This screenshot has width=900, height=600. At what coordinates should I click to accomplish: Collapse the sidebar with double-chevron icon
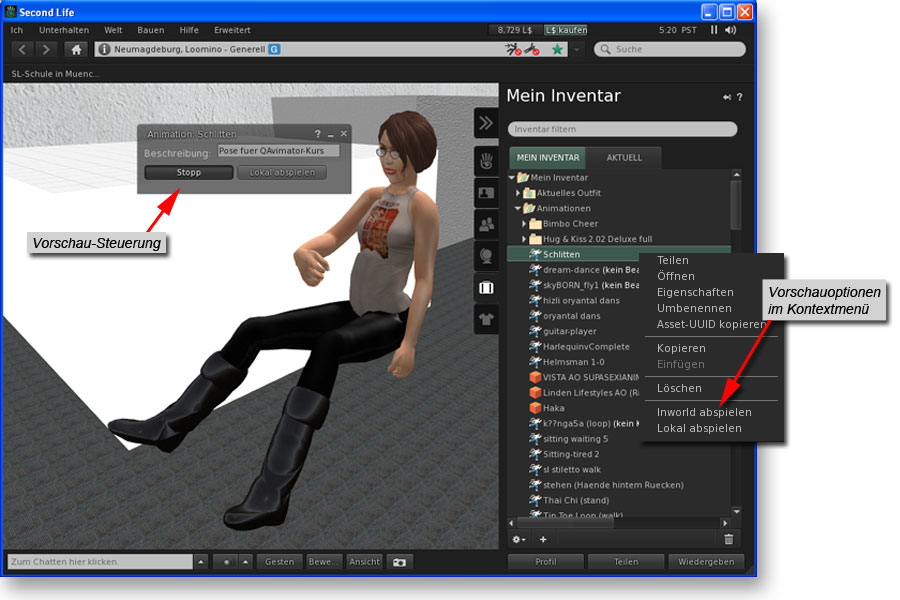coord(486,123)
